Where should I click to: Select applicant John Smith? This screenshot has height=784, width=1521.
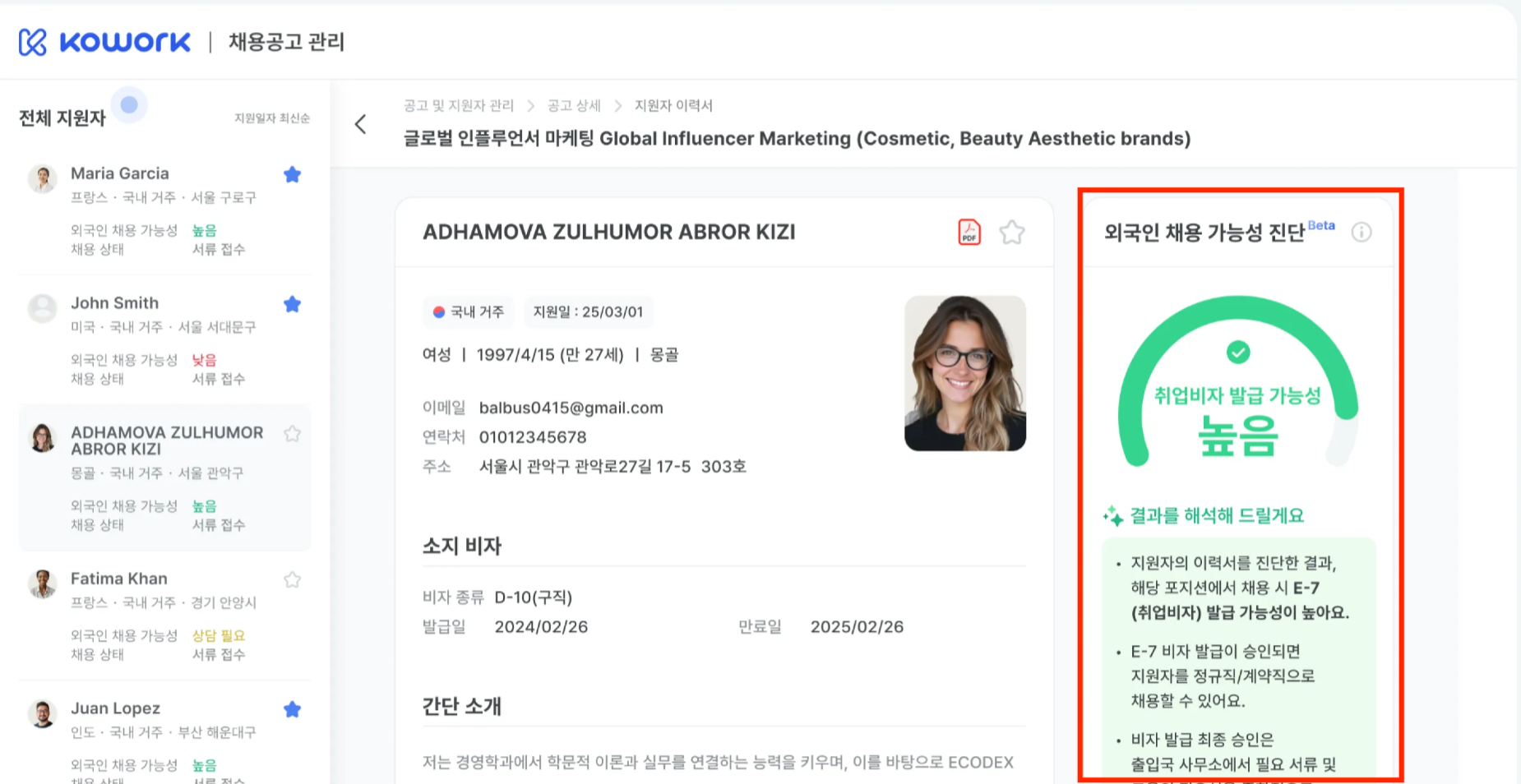[x=164, y=339]
